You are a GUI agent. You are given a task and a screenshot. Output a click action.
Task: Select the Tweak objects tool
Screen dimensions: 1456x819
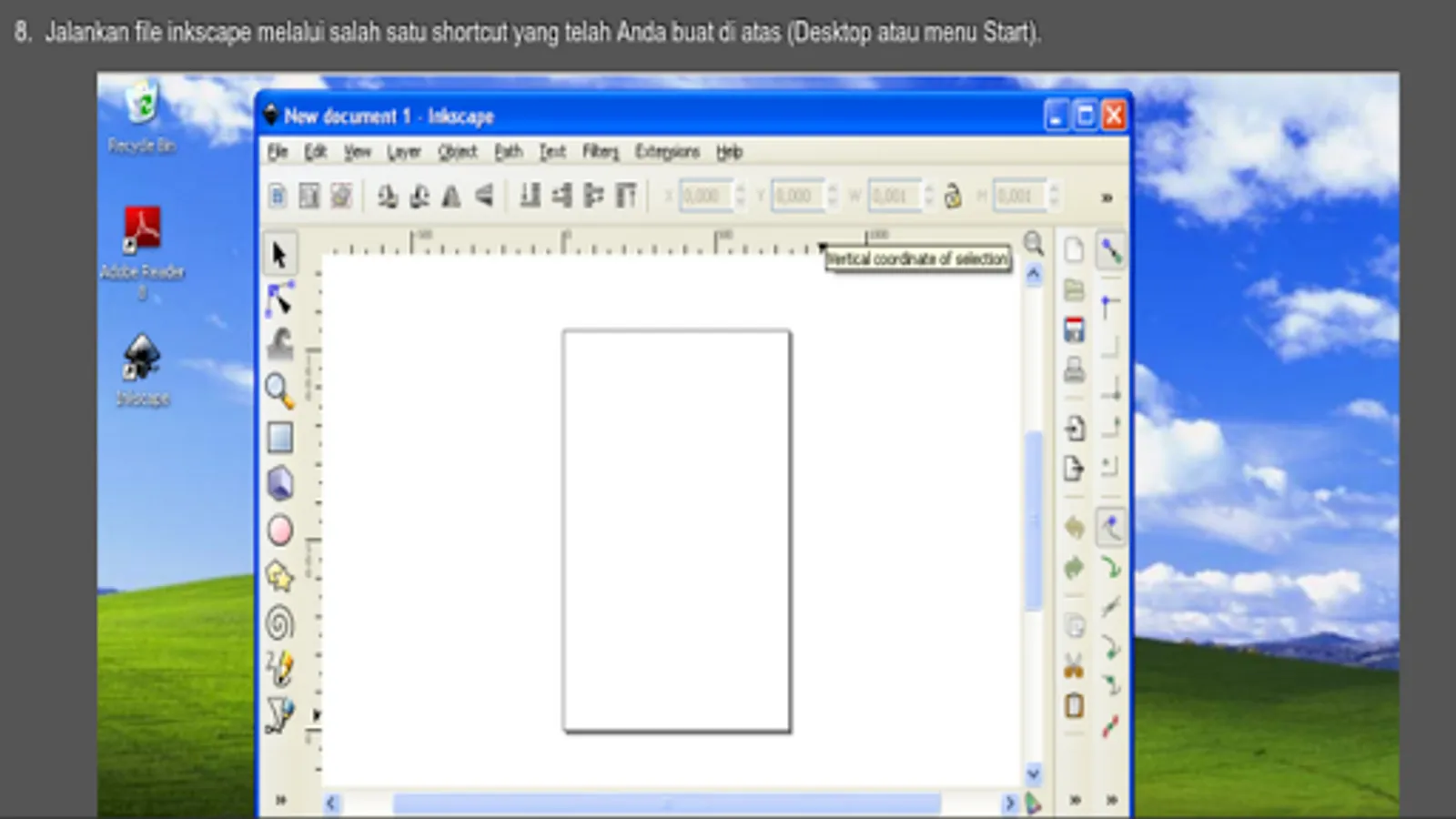click(279, 345)
